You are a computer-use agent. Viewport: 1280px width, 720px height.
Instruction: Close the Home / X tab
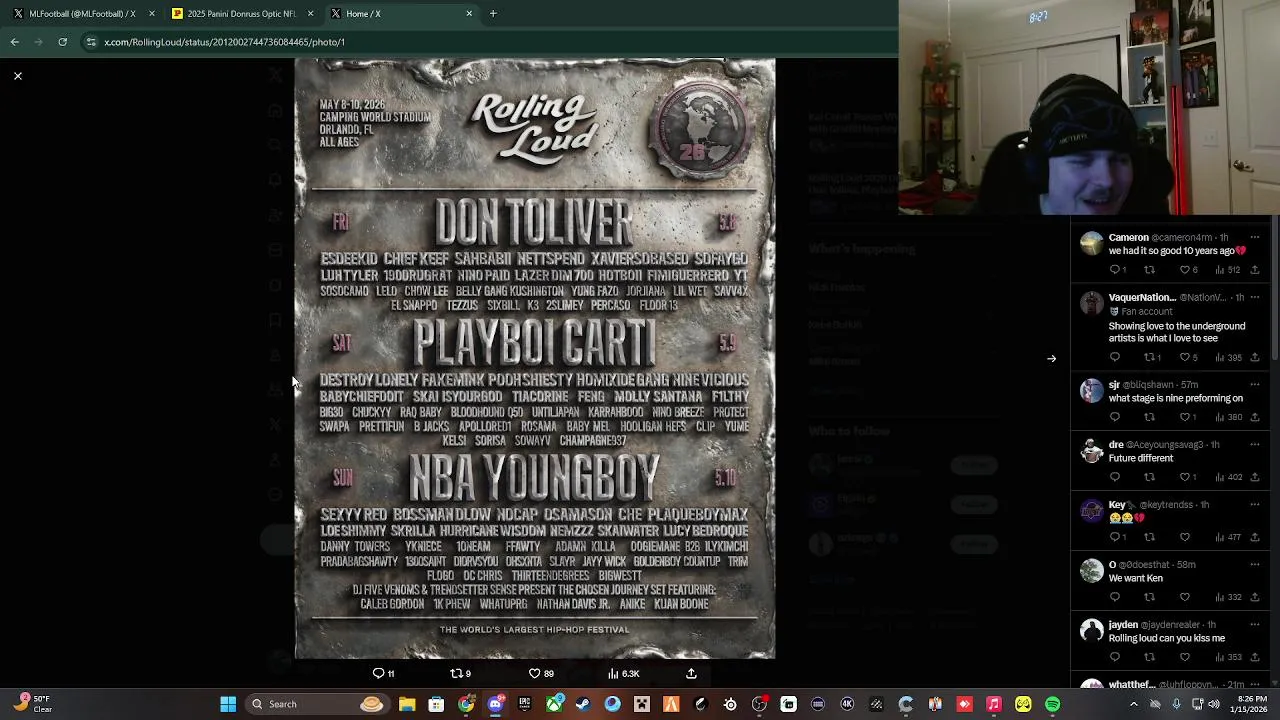469,14
